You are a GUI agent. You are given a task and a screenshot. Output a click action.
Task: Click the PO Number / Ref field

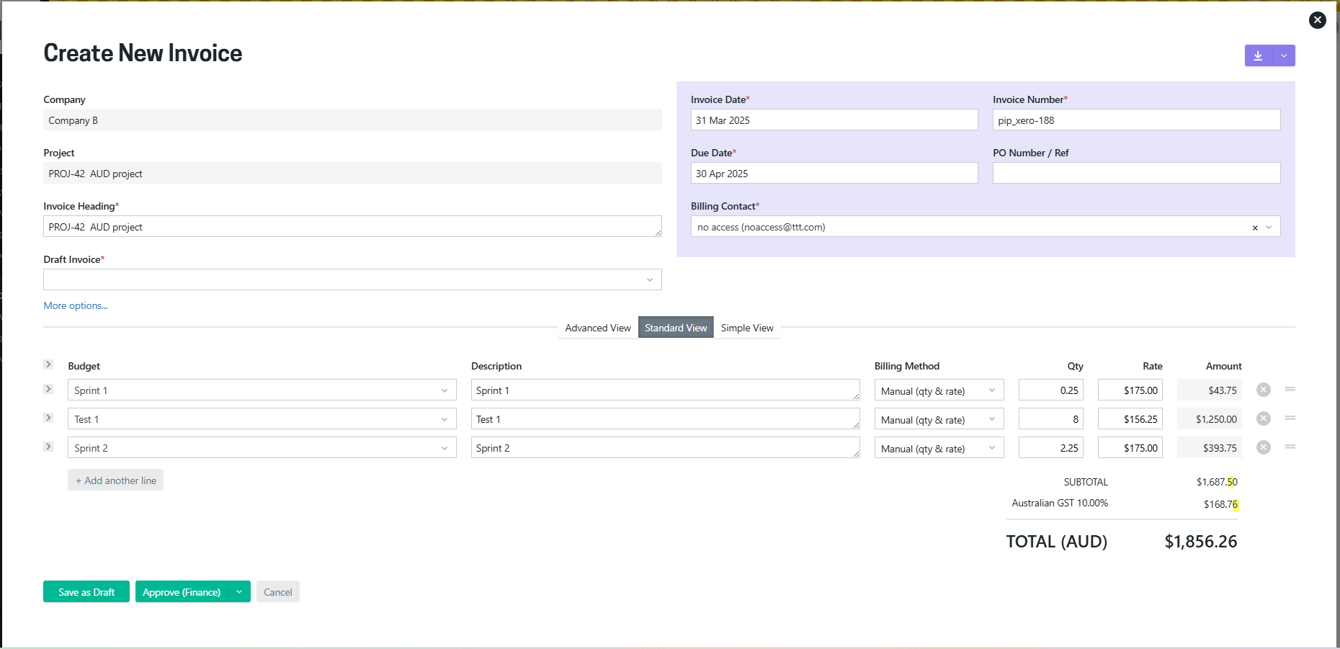[x=1136, y=173]
